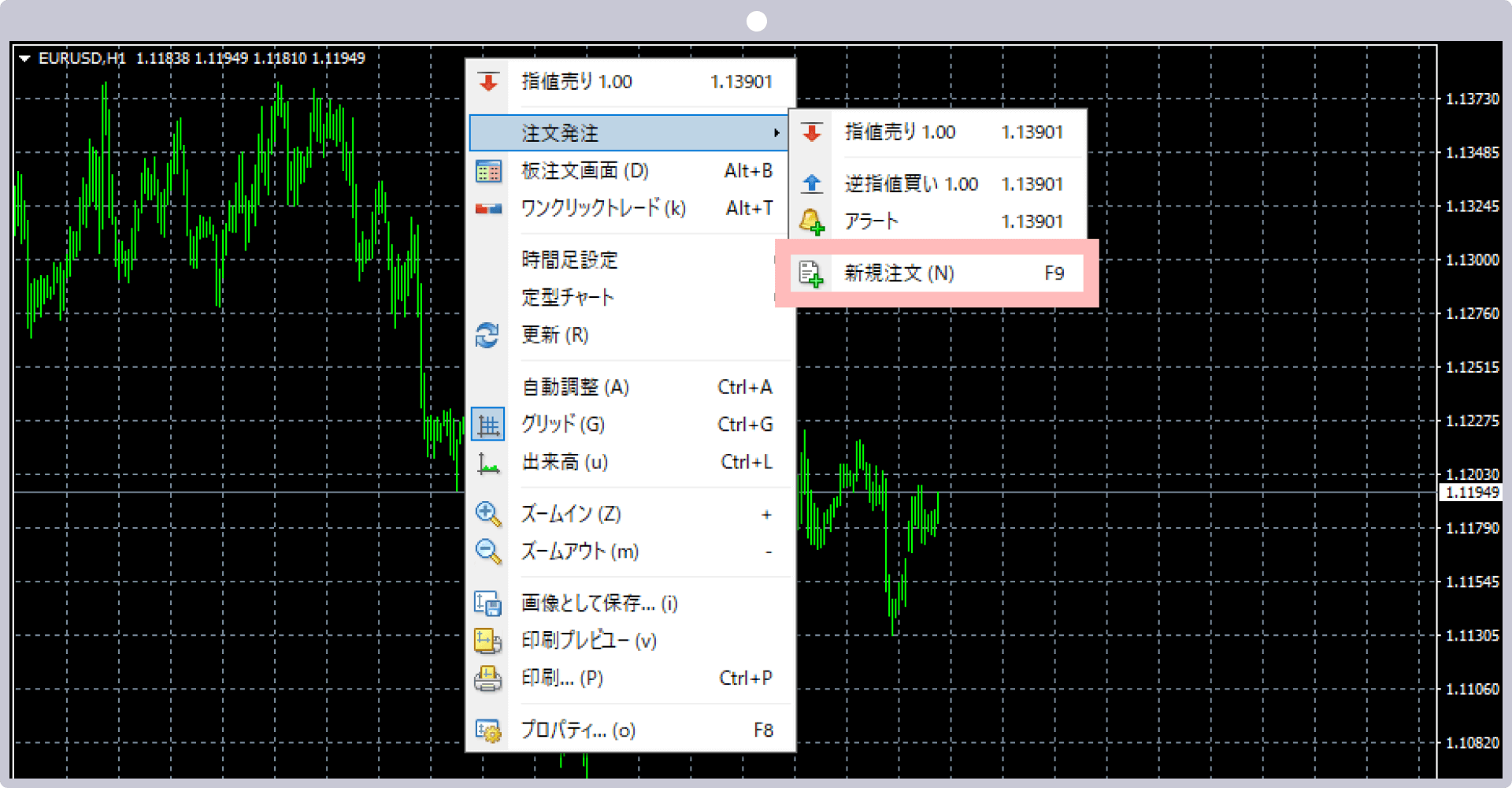Screen dimensions: 1512x788
Task: Select 新規注文 (N) F9 entry
Action: tap(938, 273)
